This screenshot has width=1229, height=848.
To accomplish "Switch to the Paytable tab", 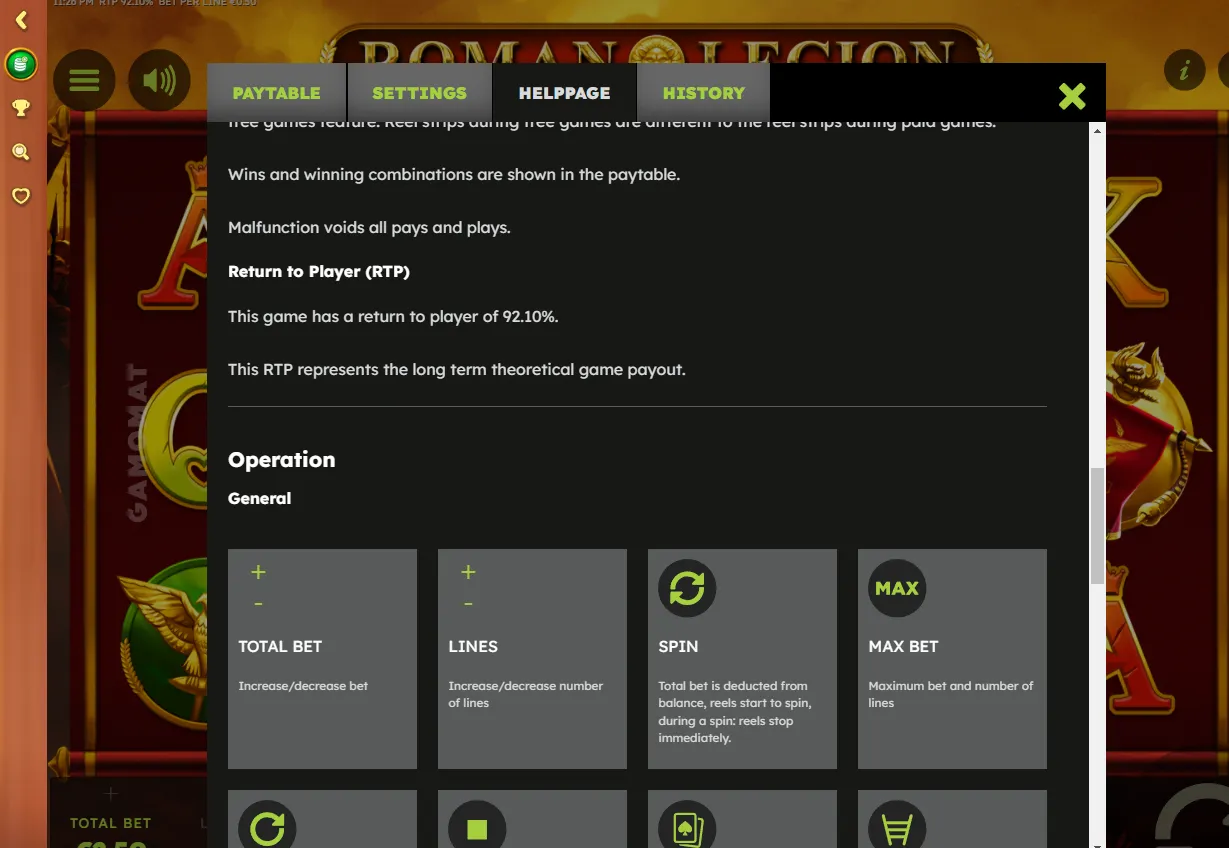I will (x=276, y=93).
